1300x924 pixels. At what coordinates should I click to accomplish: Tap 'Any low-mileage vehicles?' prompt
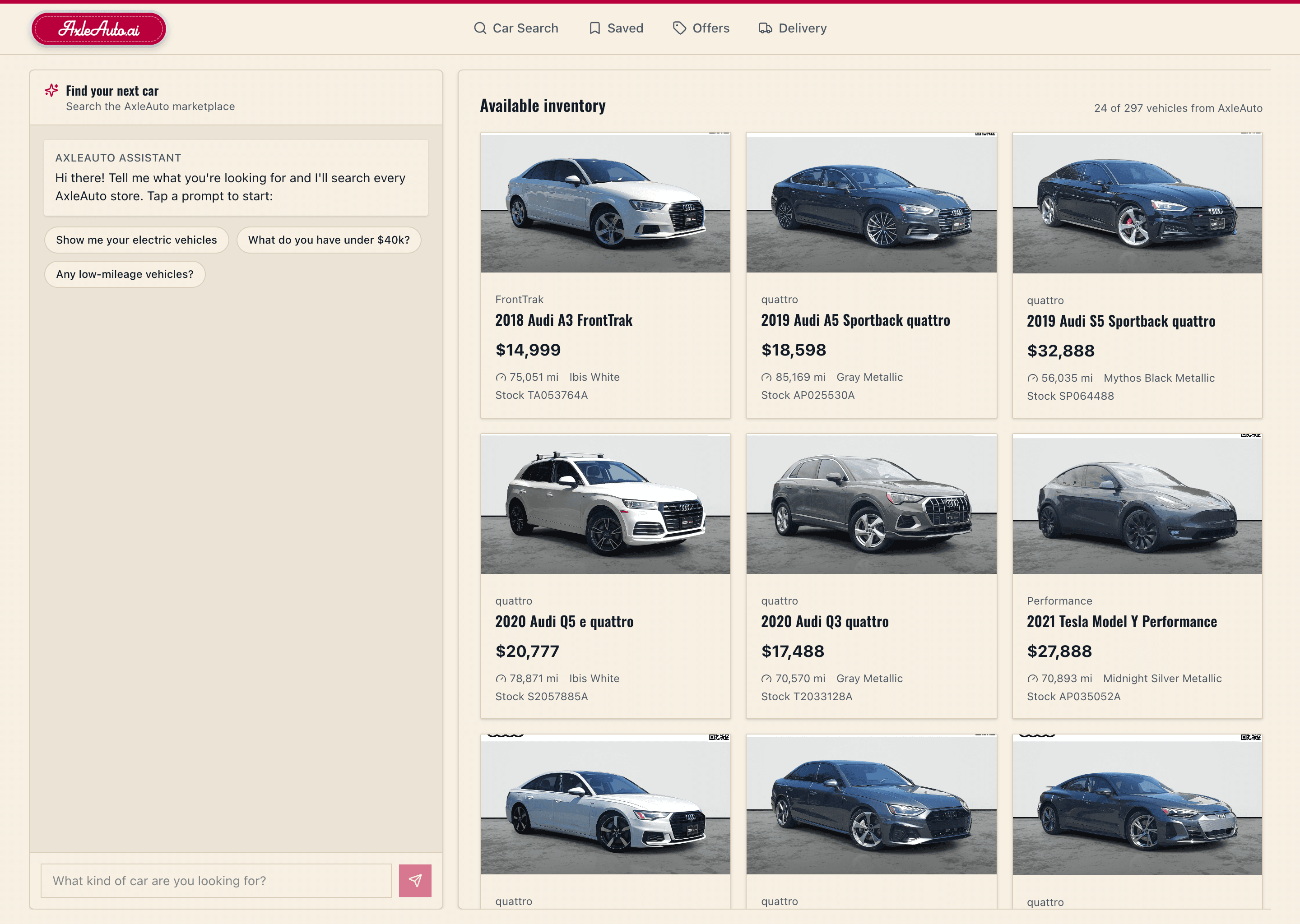(125, 274)
